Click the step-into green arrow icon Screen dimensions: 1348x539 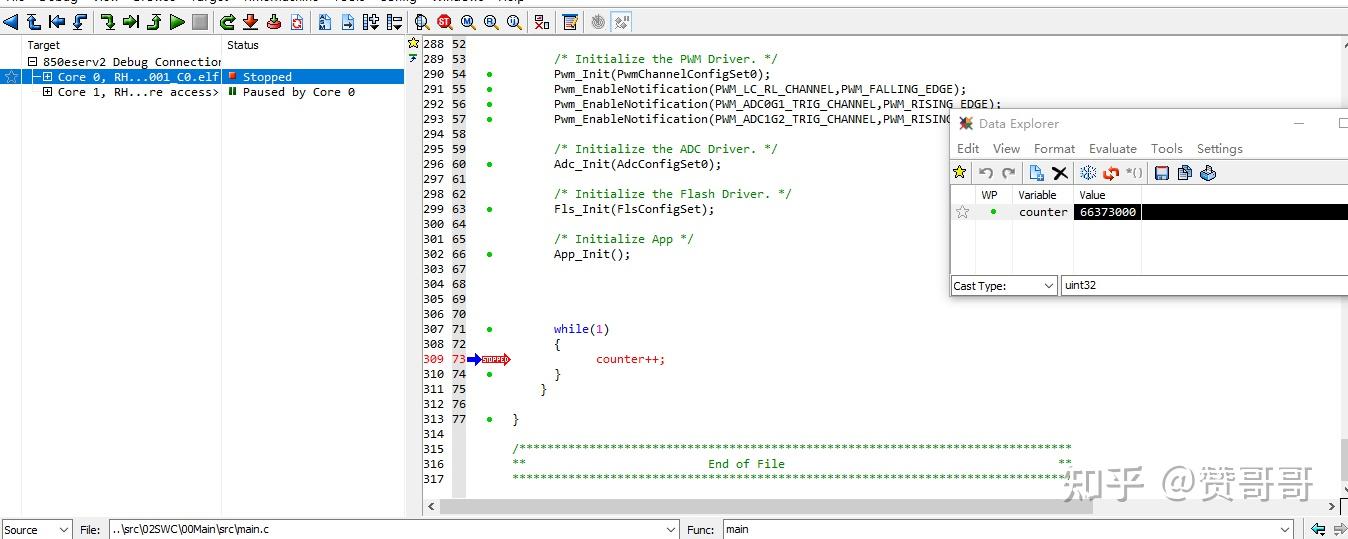(107, 22)
